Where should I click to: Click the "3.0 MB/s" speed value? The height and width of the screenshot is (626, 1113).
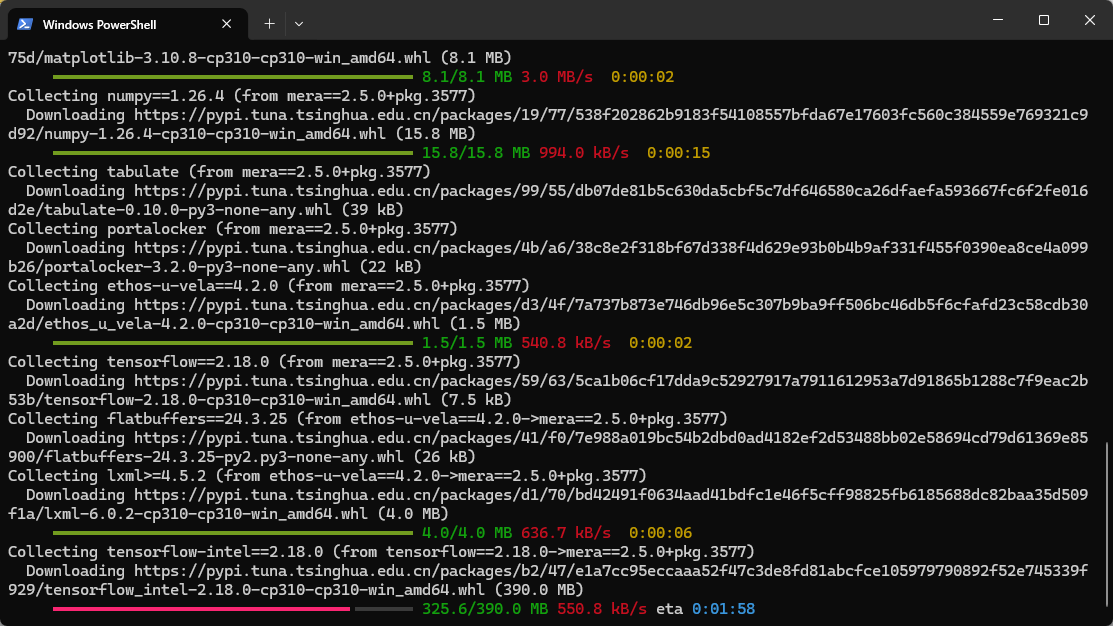point(556,77)
